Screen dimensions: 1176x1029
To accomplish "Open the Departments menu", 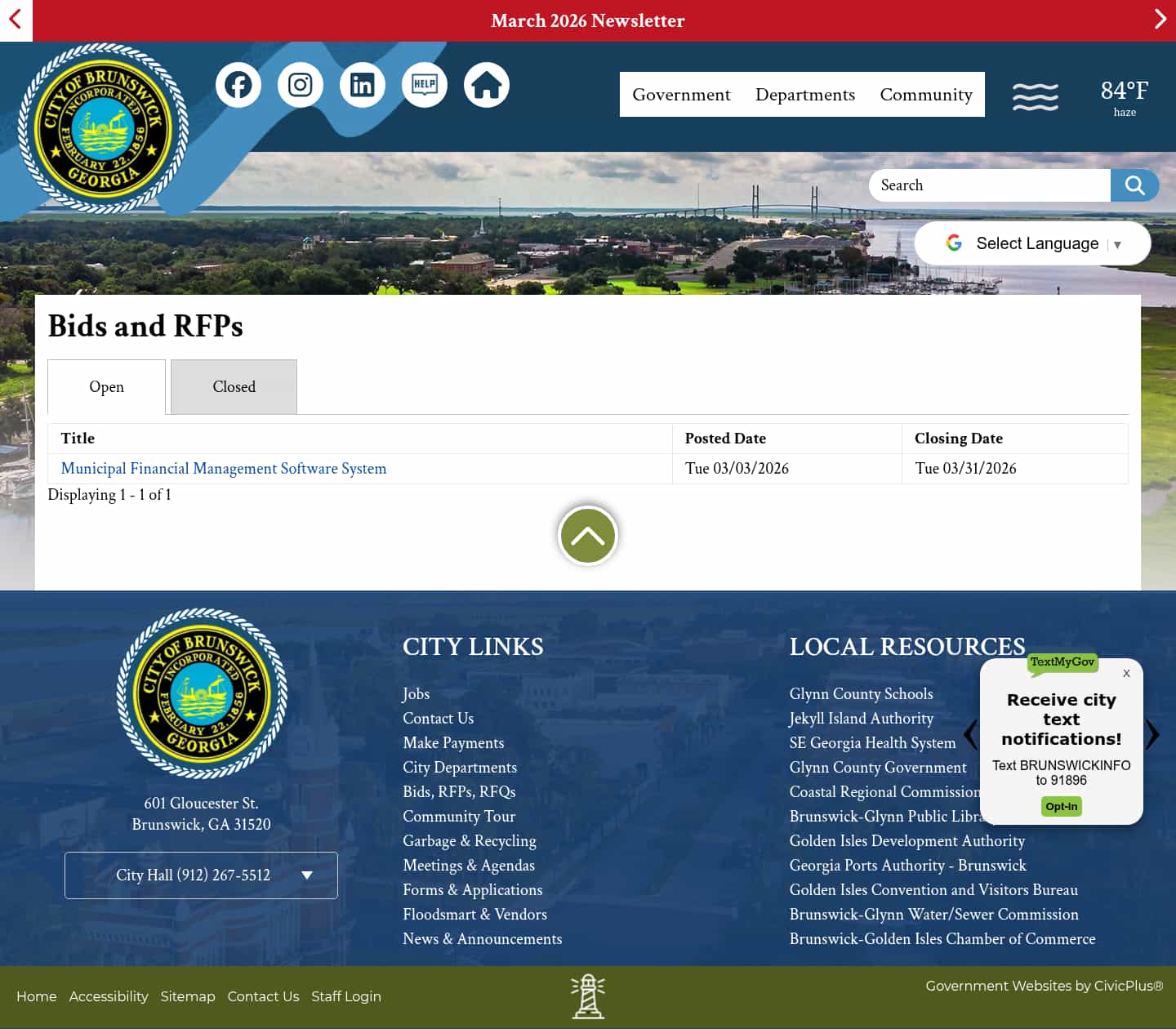I will point(804,95).
